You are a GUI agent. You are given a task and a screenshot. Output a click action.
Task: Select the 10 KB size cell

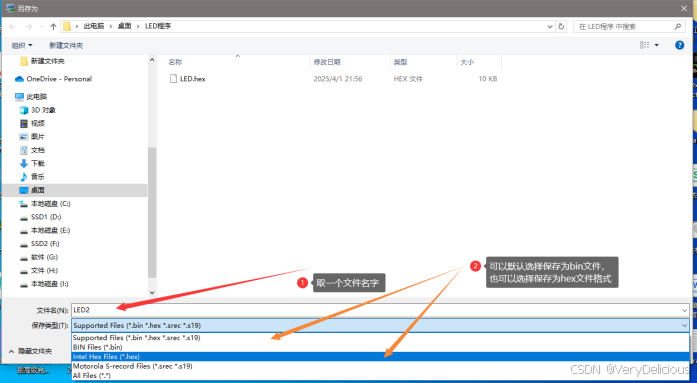488,79
